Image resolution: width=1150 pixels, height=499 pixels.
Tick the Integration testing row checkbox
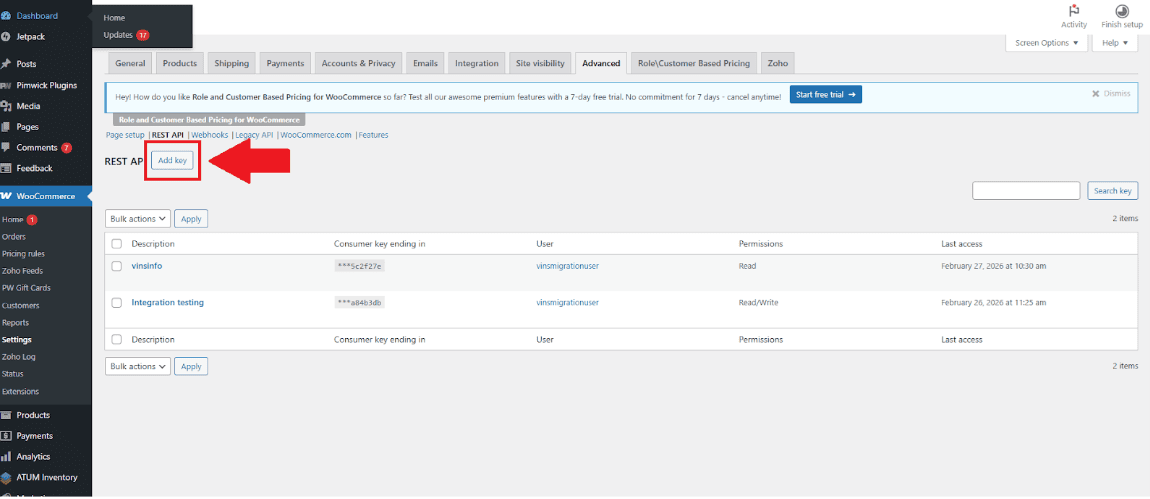pyautogui.click(x=117, y=302)
